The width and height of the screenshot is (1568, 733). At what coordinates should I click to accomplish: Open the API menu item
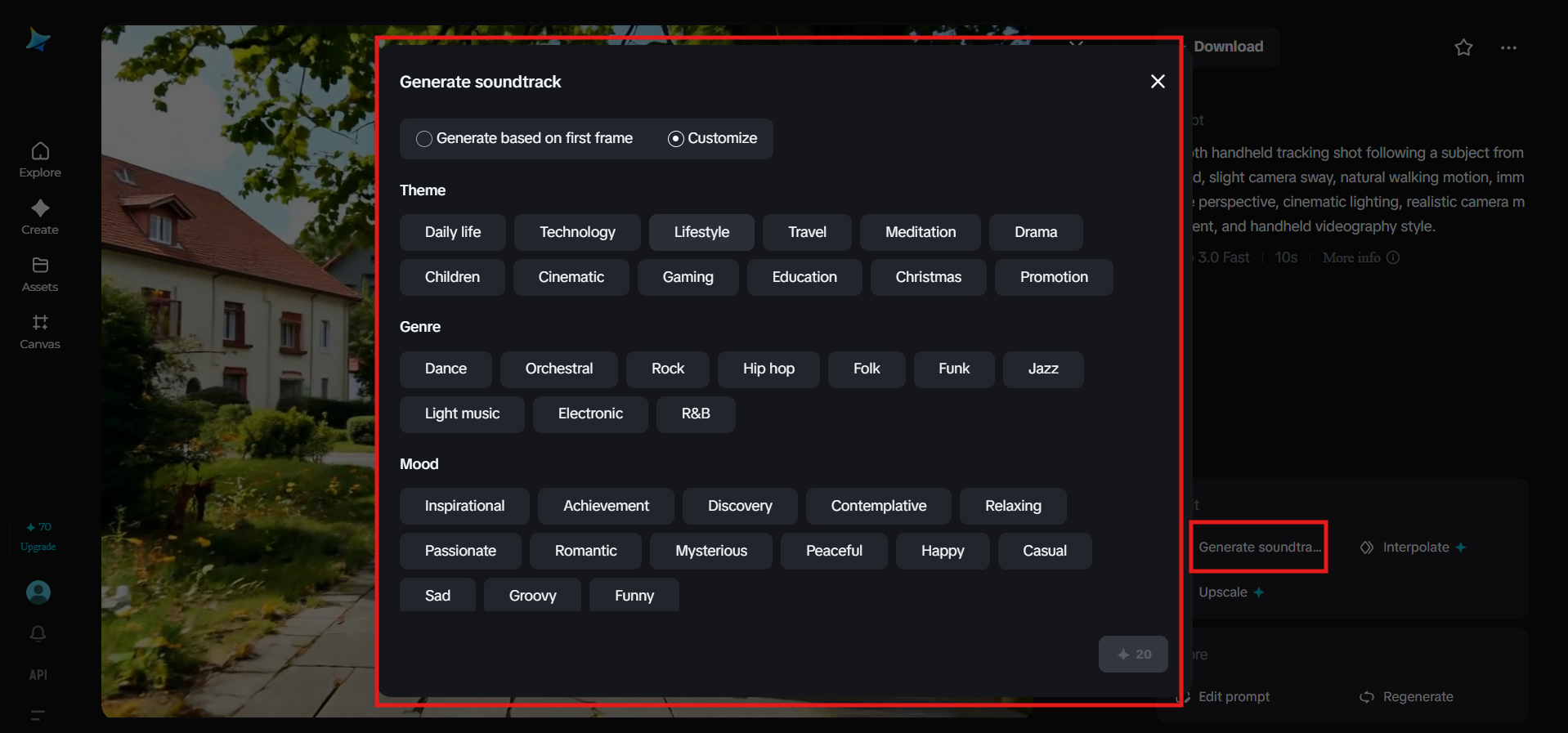pyautogui.click(x=38, y=675)
